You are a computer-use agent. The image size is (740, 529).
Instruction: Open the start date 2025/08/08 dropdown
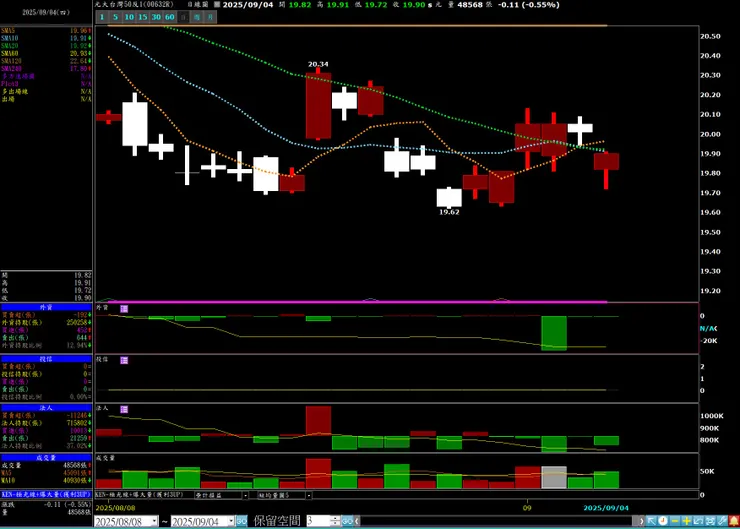tap(154, 521)
